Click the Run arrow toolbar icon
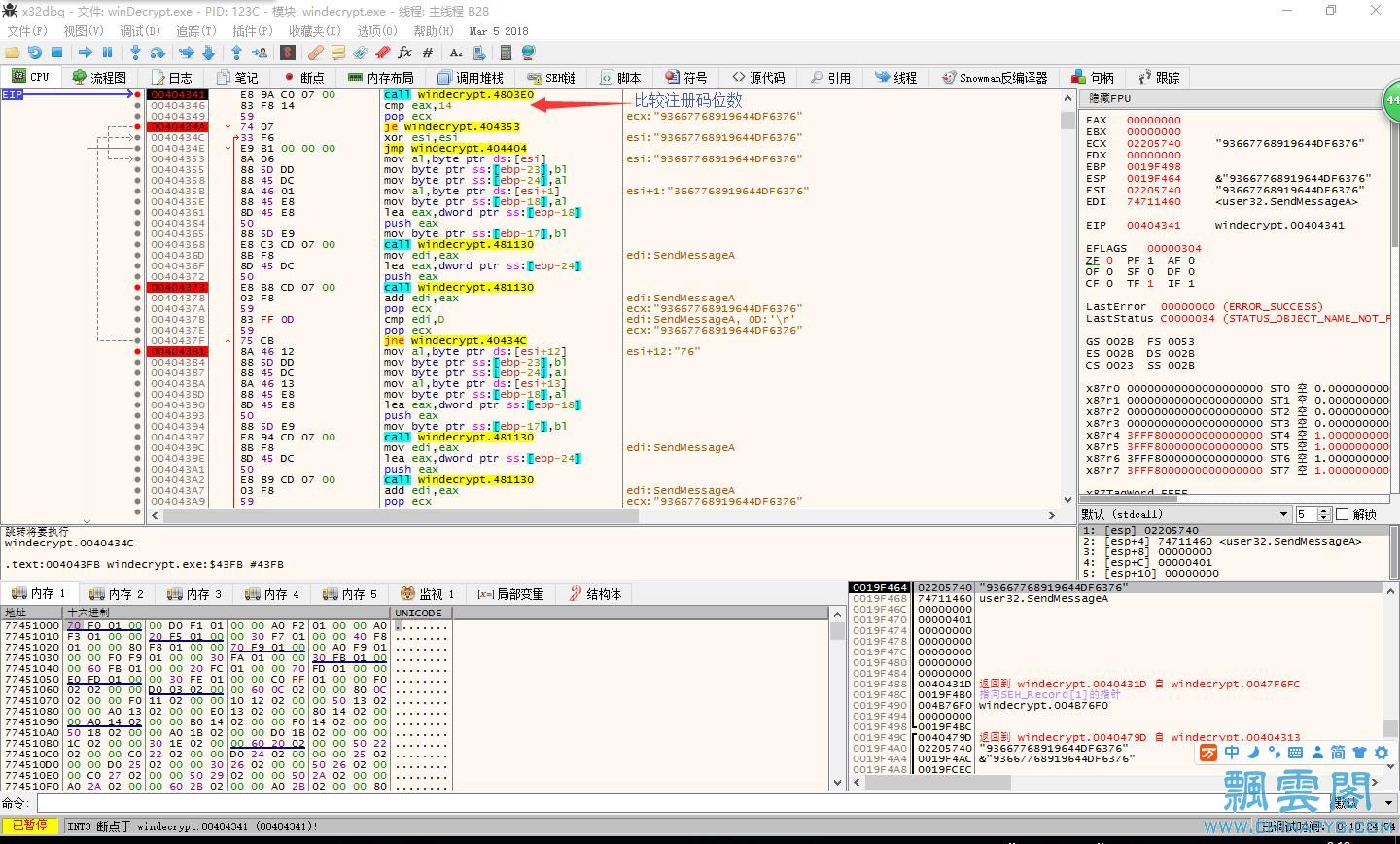The image size is (1400, 844). coord(86,53)
